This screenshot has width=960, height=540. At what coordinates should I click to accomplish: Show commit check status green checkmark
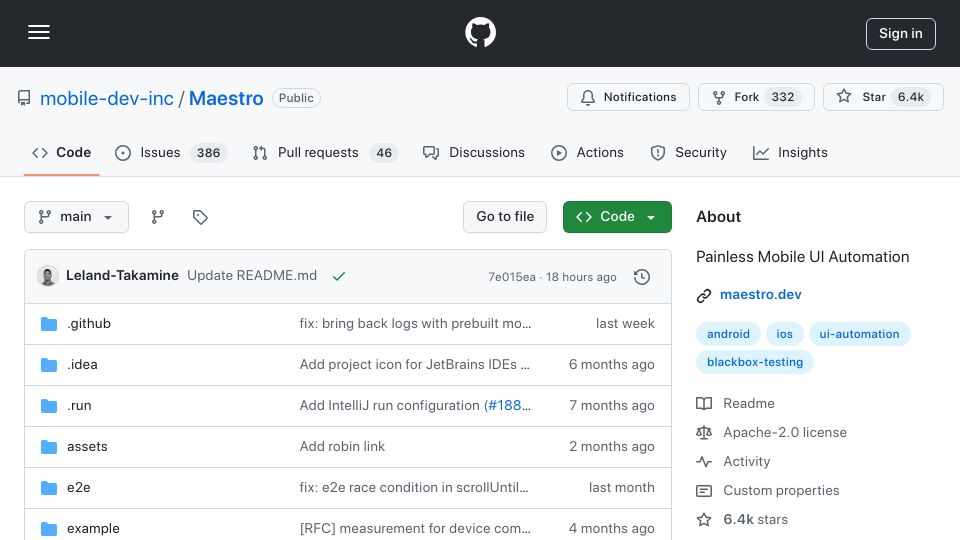point(339,276)
